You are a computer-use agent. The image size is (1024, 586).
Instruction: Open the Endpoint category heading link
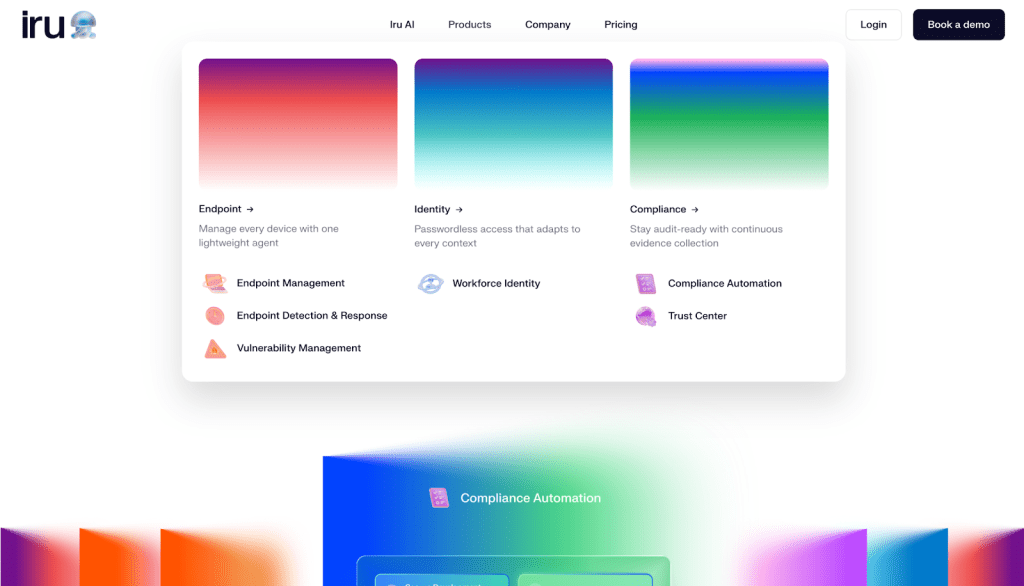click(226, 209)
